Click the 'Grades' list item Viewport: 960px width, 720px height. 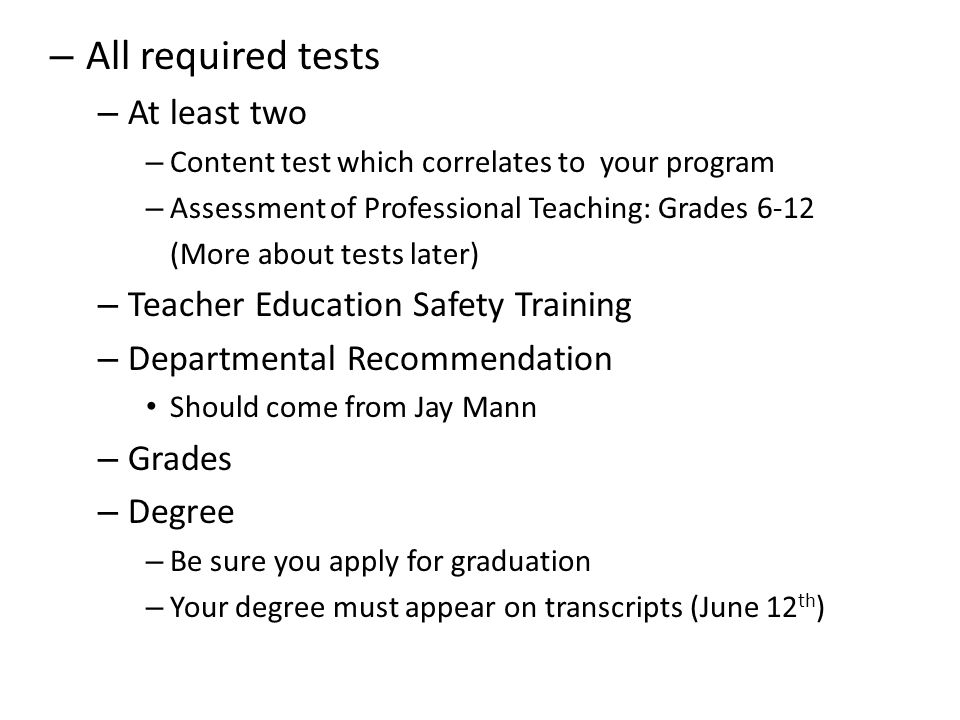180,459
